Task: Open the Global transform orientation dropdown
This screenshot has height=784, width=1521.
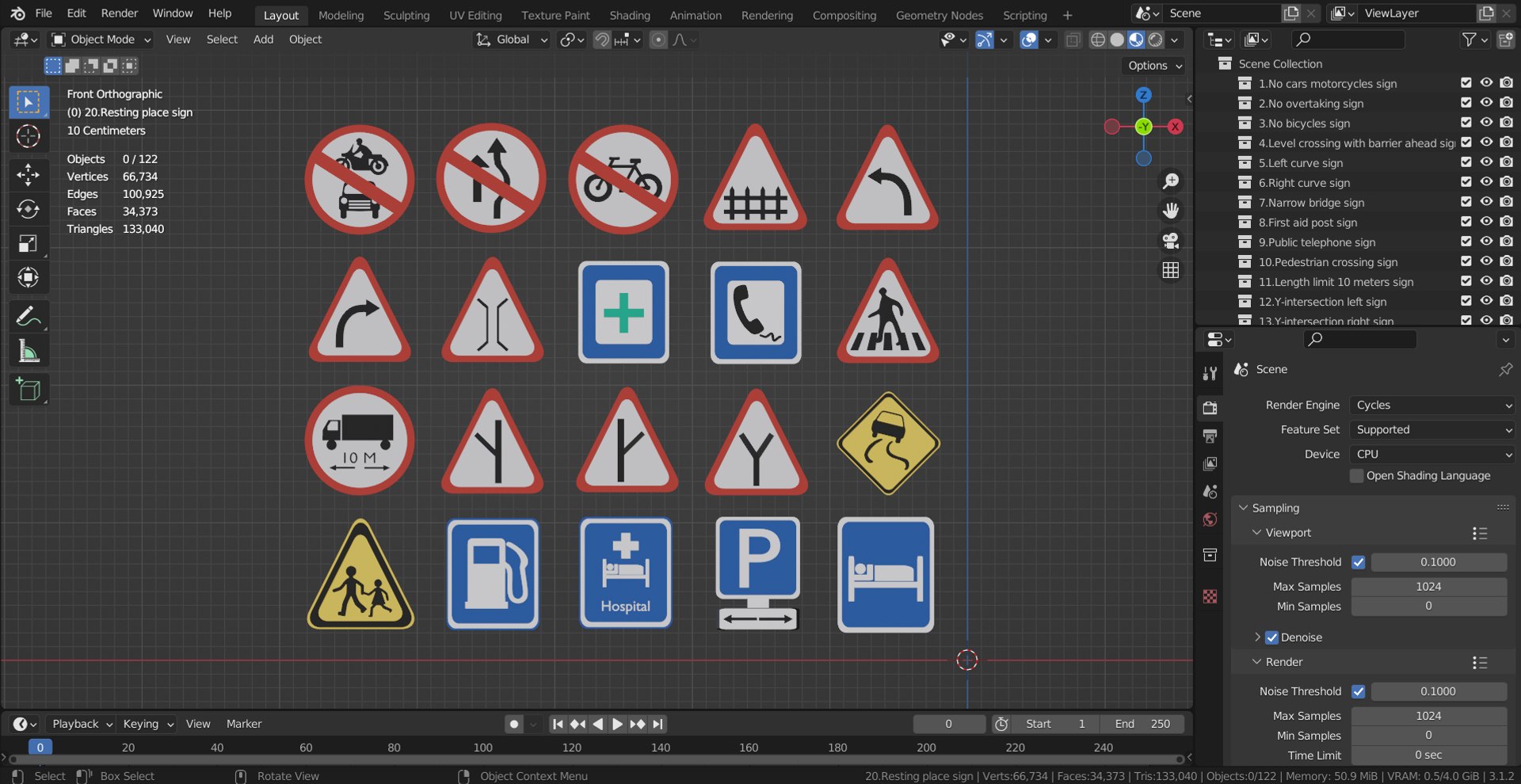Action: pos(512,40)
